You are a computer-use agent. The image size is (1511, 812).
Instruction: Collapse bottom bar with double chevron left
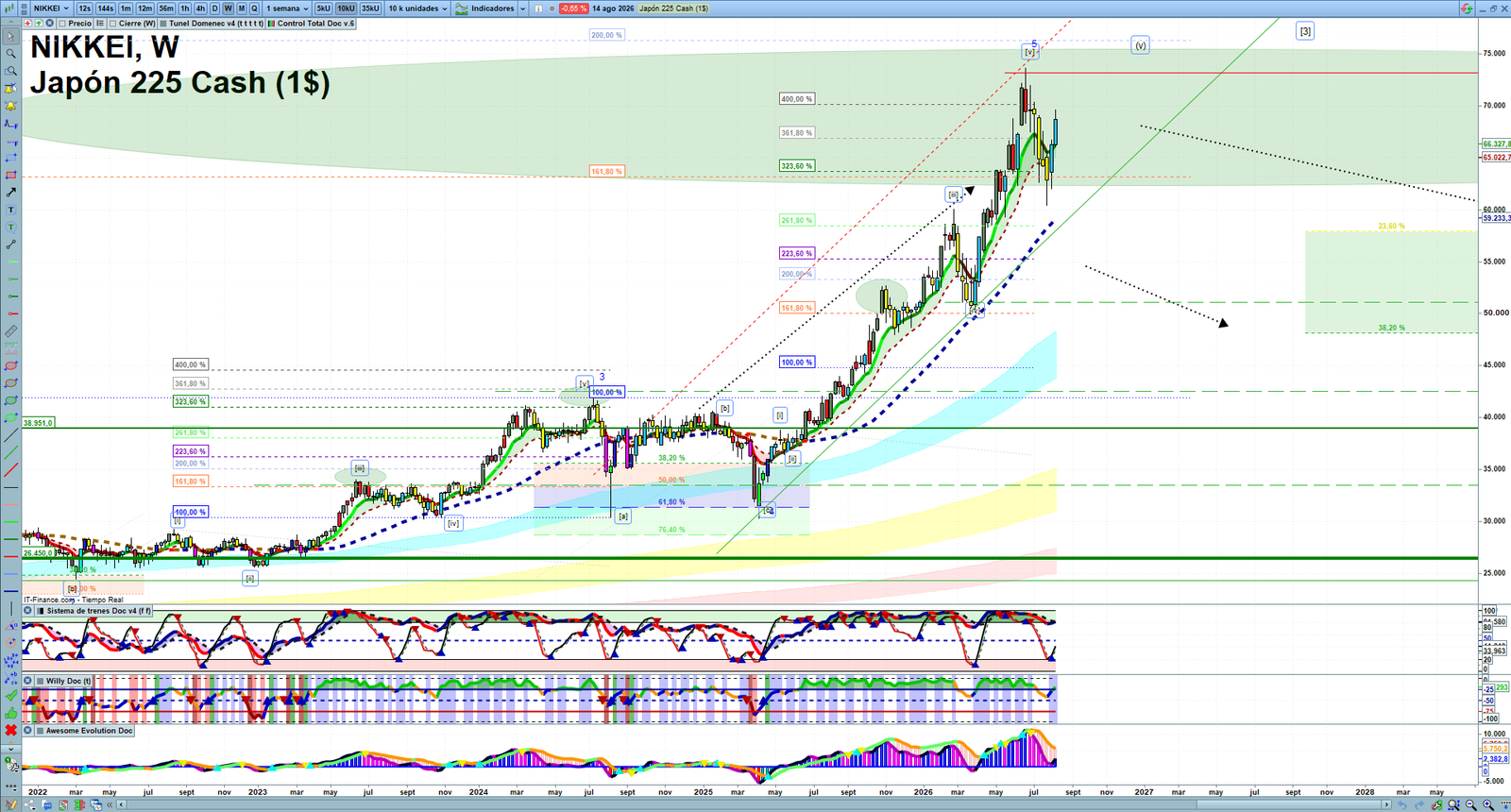[110, 804]
